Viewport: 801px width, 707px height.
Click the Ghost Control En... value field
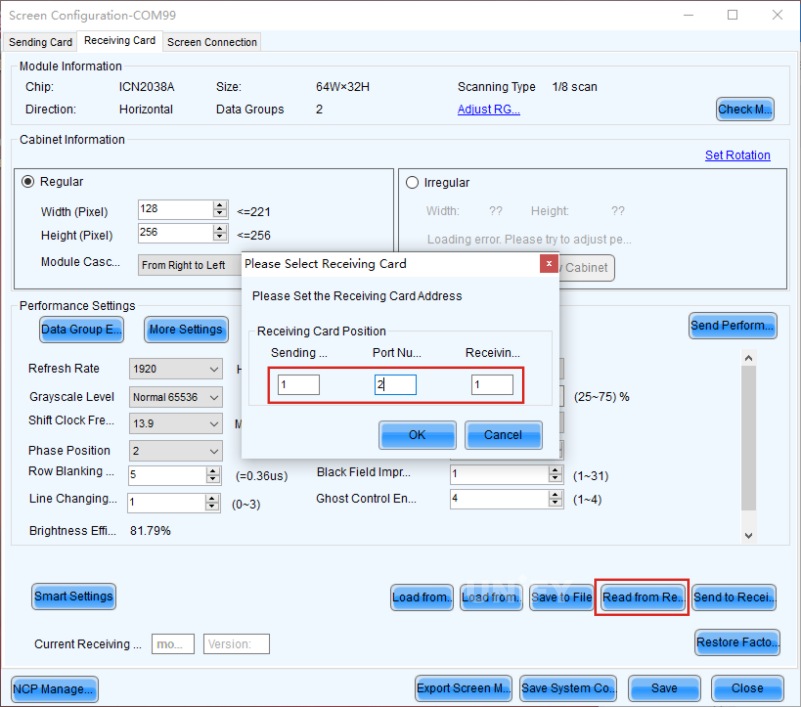[x=499, y=499]
